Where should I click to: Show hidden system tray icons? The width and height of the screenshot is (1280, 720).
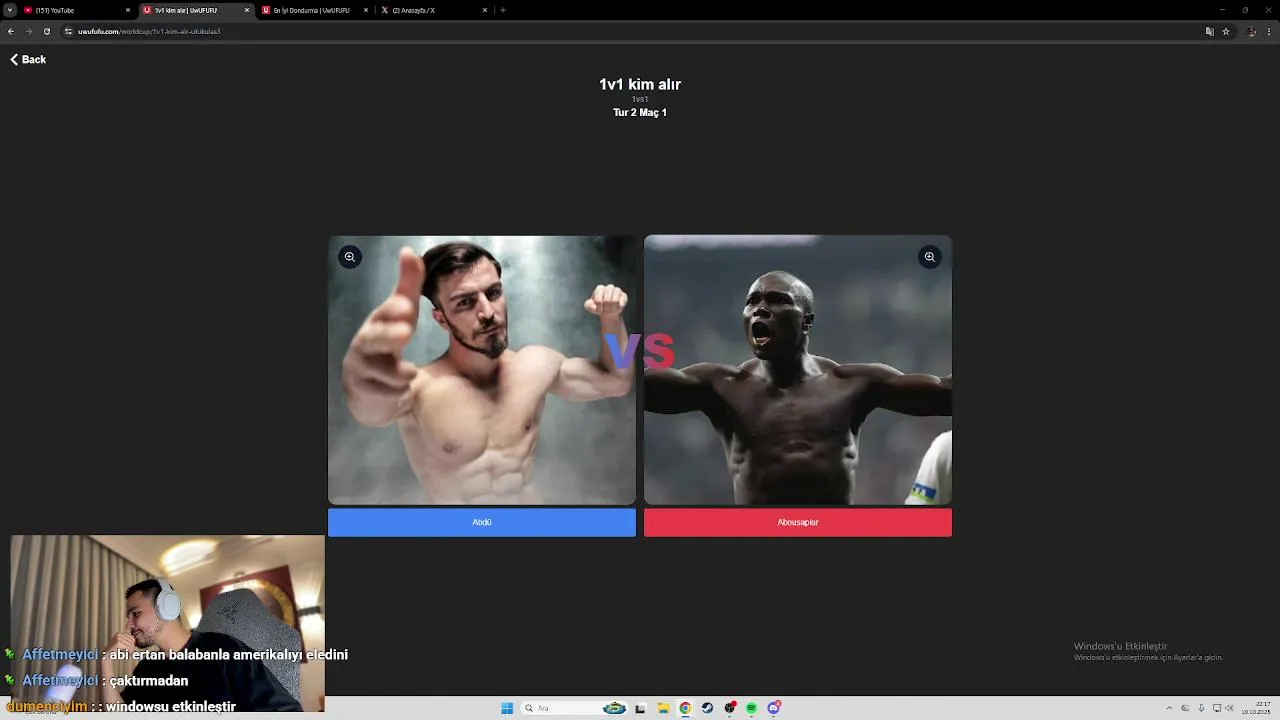(x=1169, y=708)
